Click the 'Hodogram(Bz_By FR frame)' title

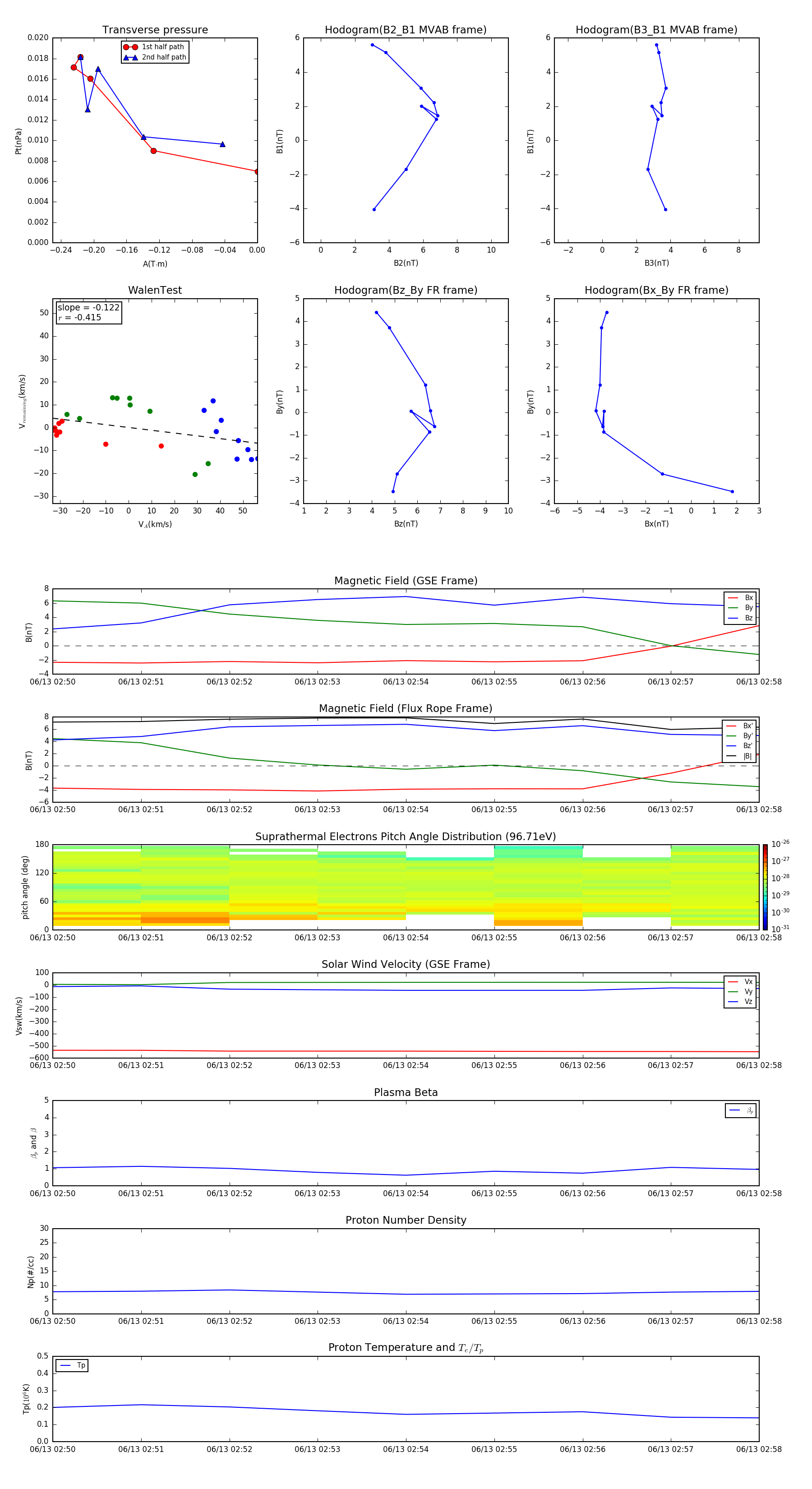pos(406,290)
